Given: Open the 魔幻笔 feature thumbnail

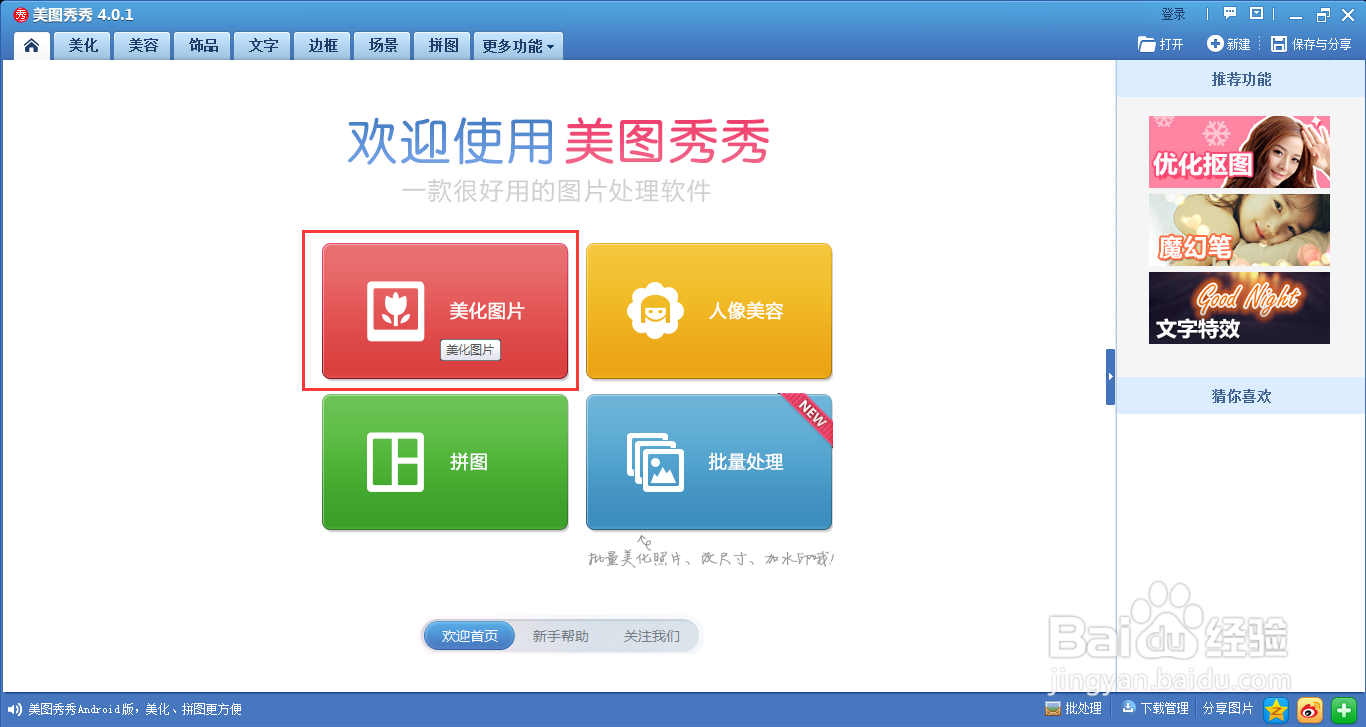Looking at the screenshot, I should [1239, 230].
